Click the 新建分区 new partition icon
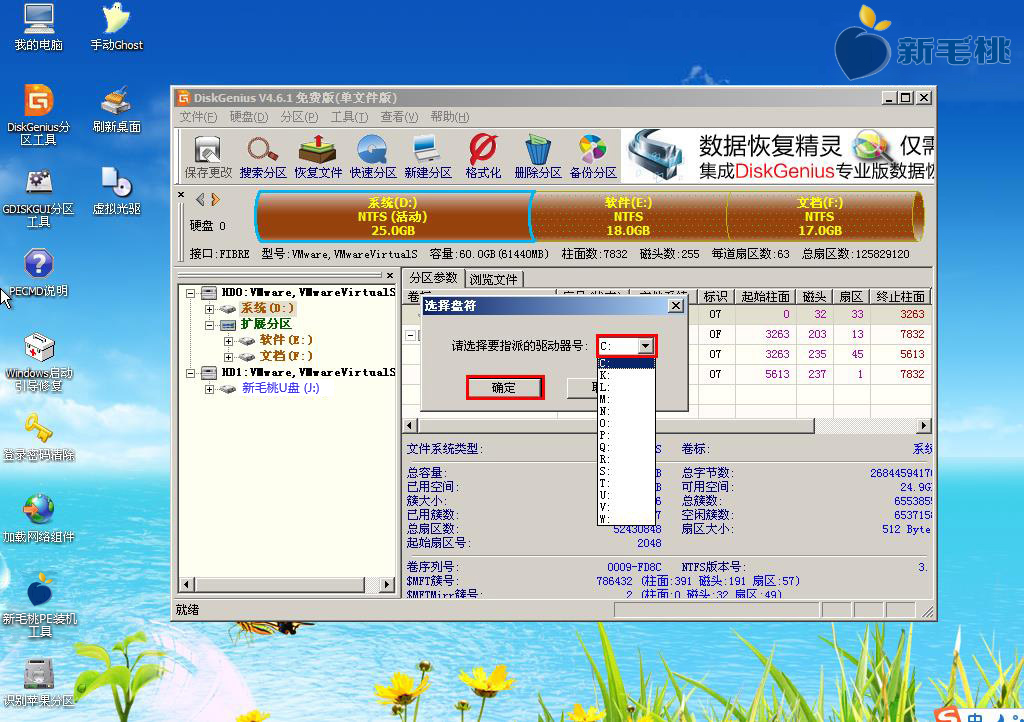 click(x=428, y=157)
